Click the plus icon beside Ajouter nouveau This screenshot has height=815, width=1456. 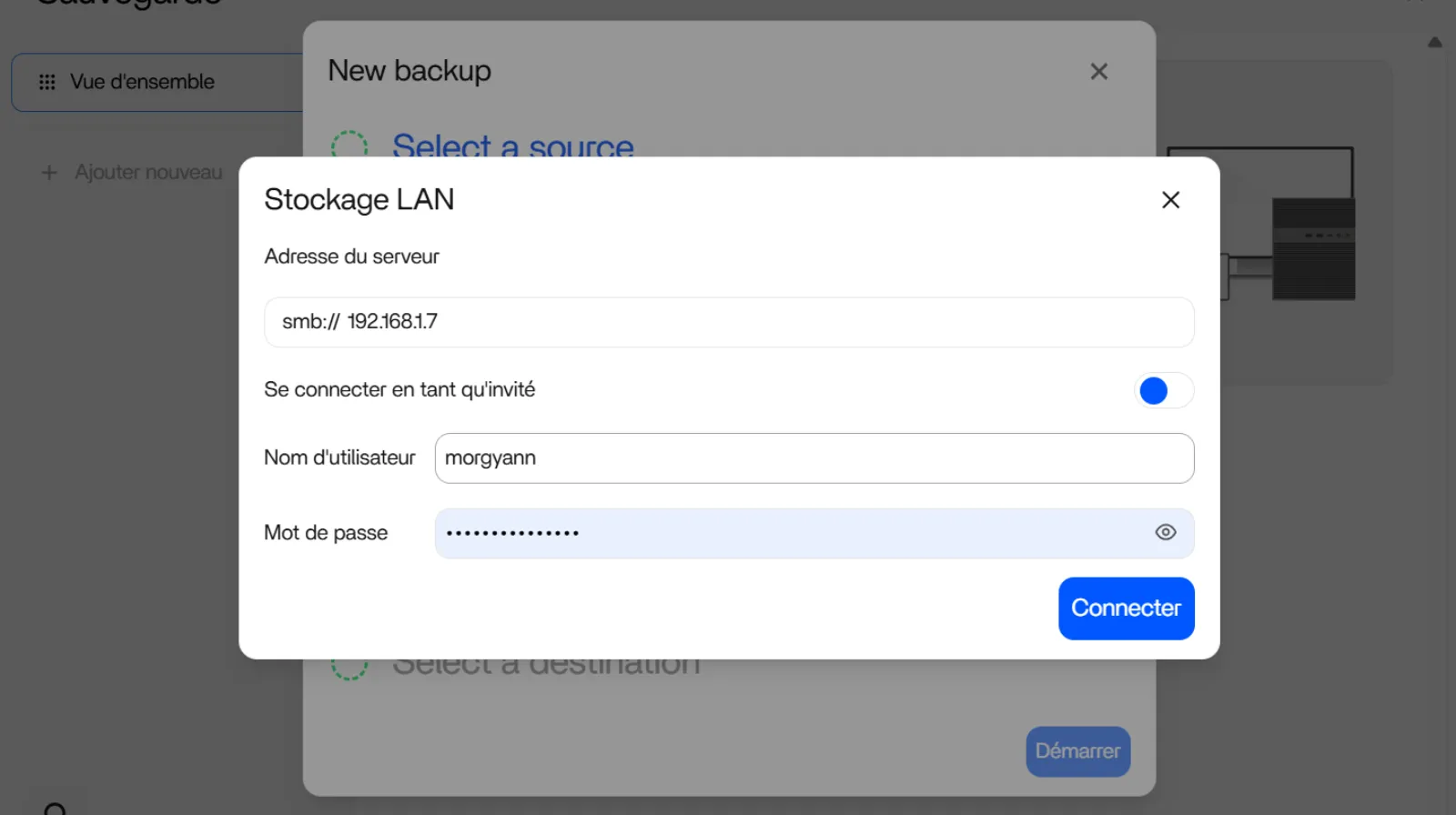[49, 173]
